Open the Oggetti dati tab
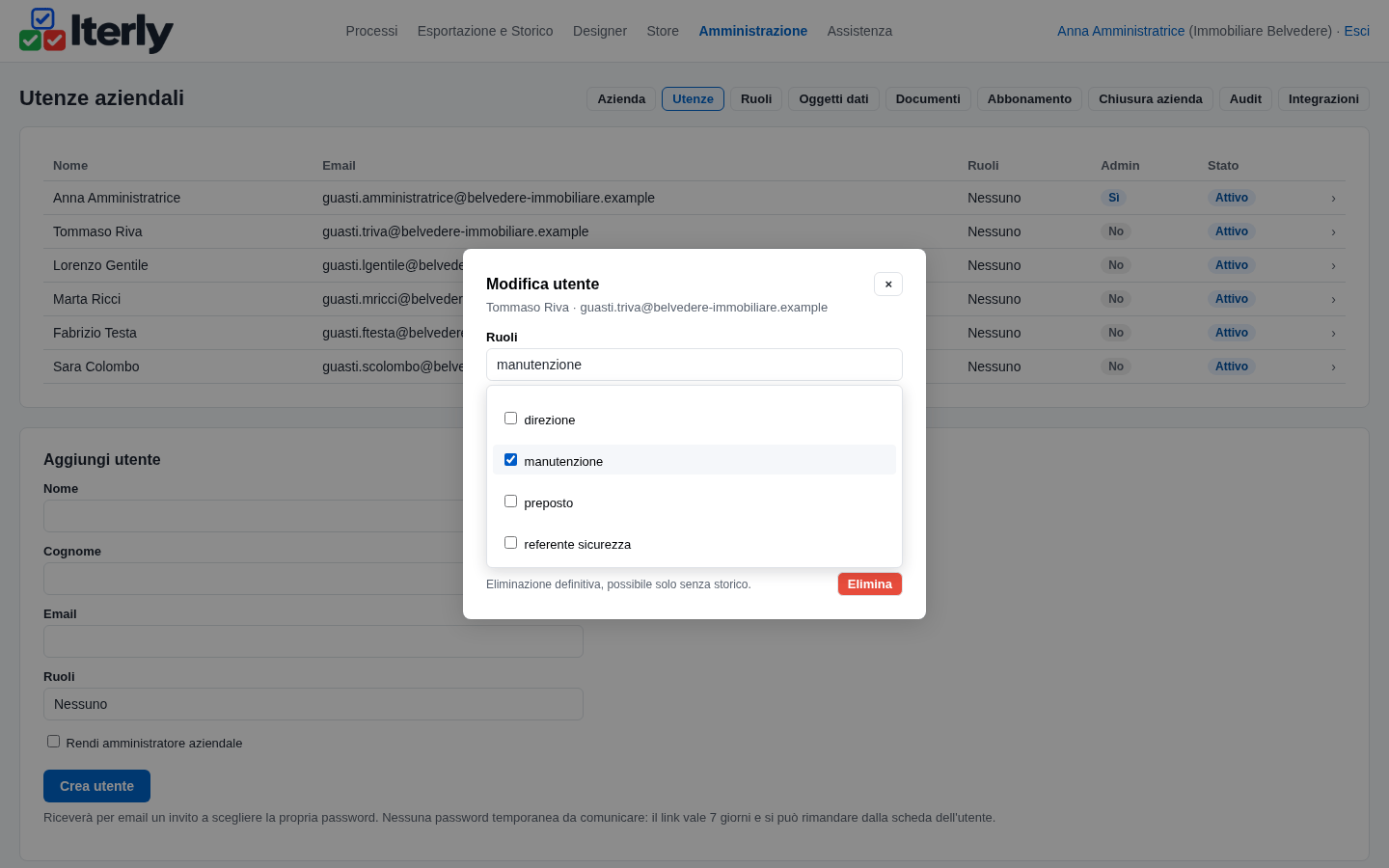The height and width of the screenshot is (868, 1389). (x=833, y=99)
